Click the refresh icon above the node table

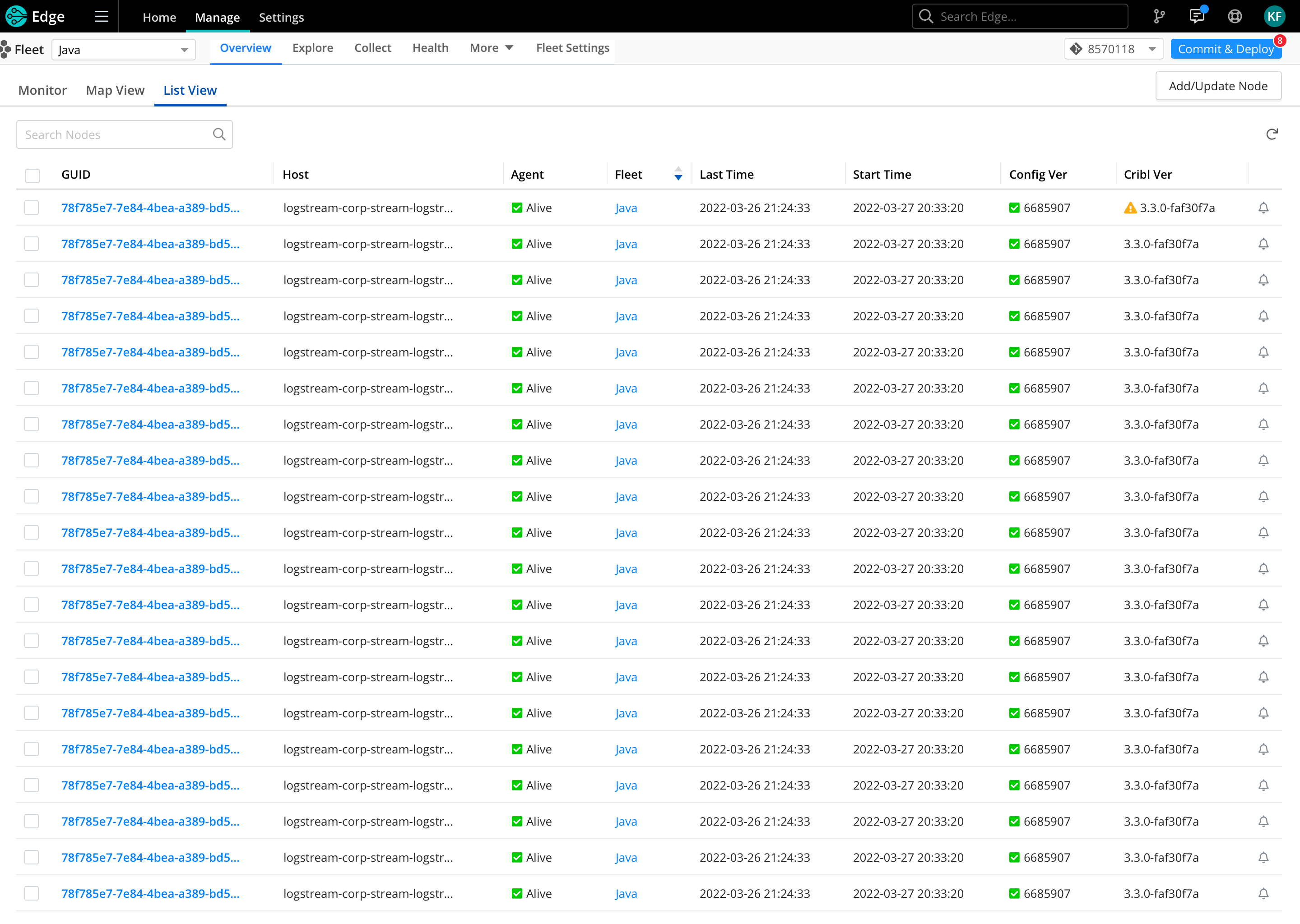pyautogui.click(x=1272, y=134)
